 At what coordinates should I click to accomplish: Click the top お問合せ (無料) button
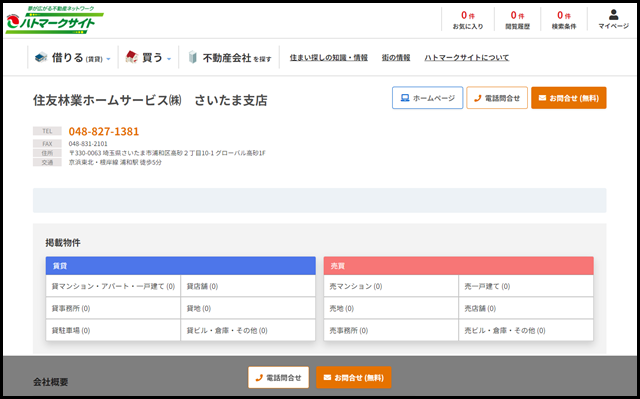click(569, 98)
